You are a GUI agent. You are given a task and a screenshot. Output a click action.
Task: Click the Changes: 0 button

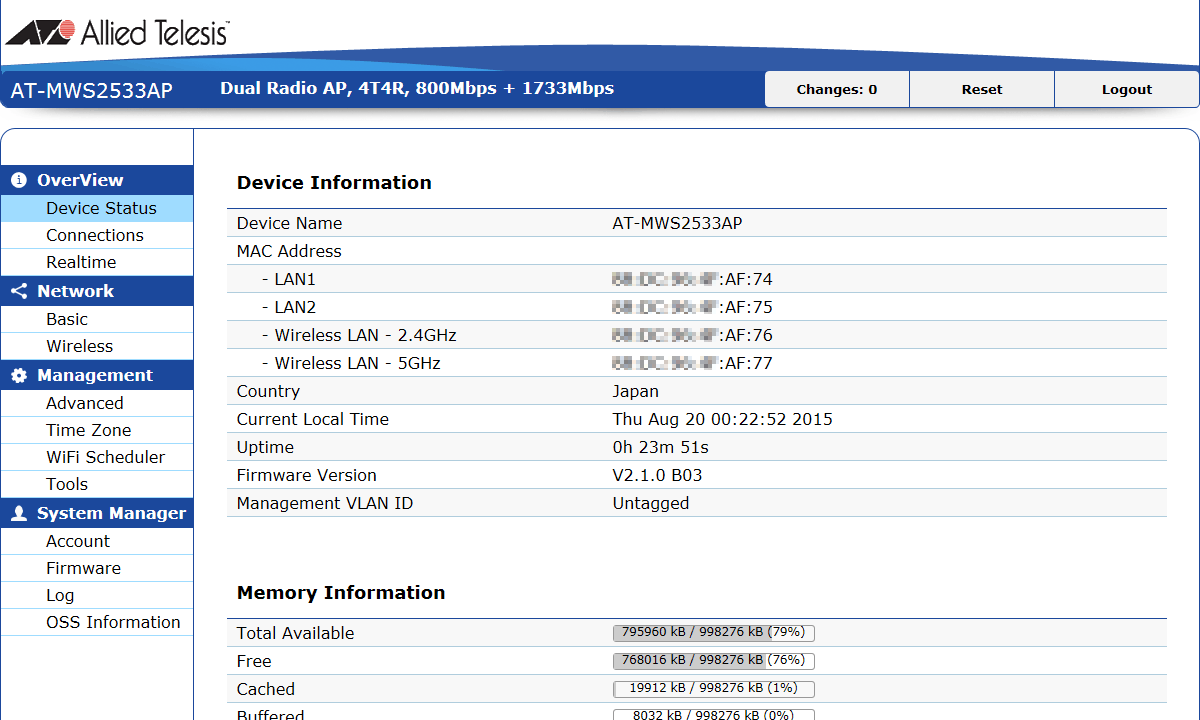point(837,89)
